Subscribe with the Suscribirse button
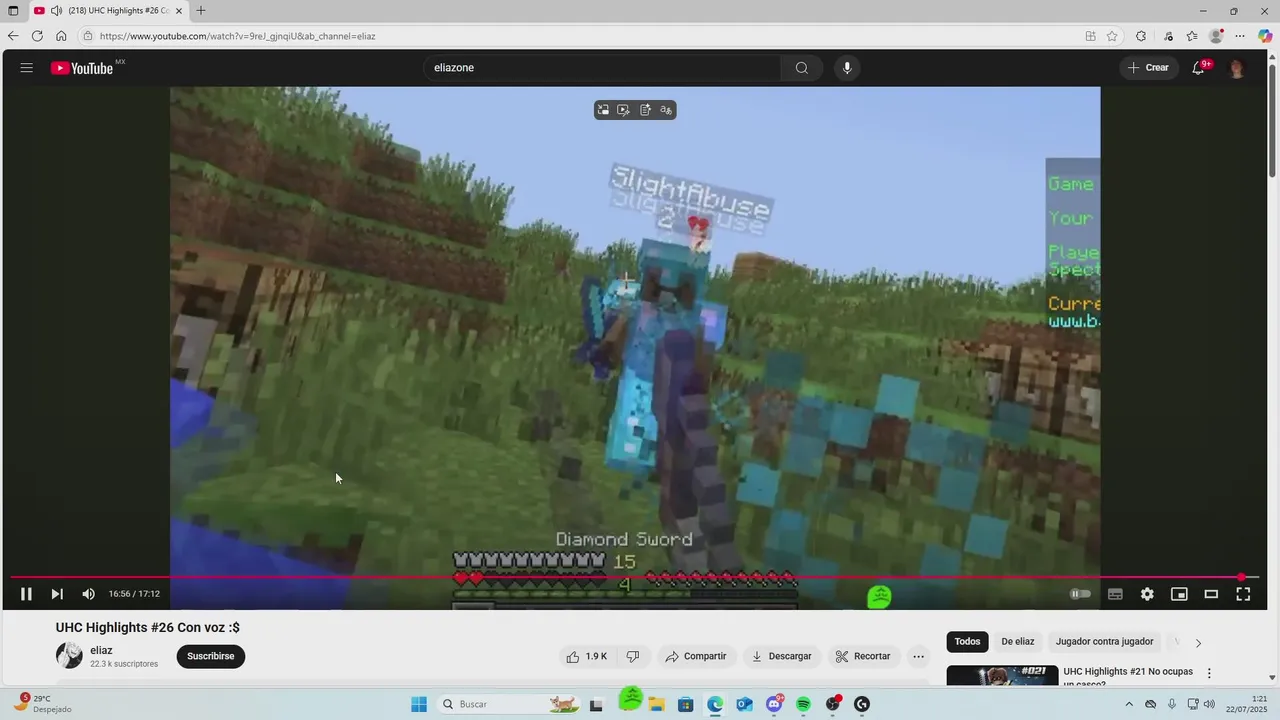This screenshot has width=1280, height=720. tap(211, 656)
